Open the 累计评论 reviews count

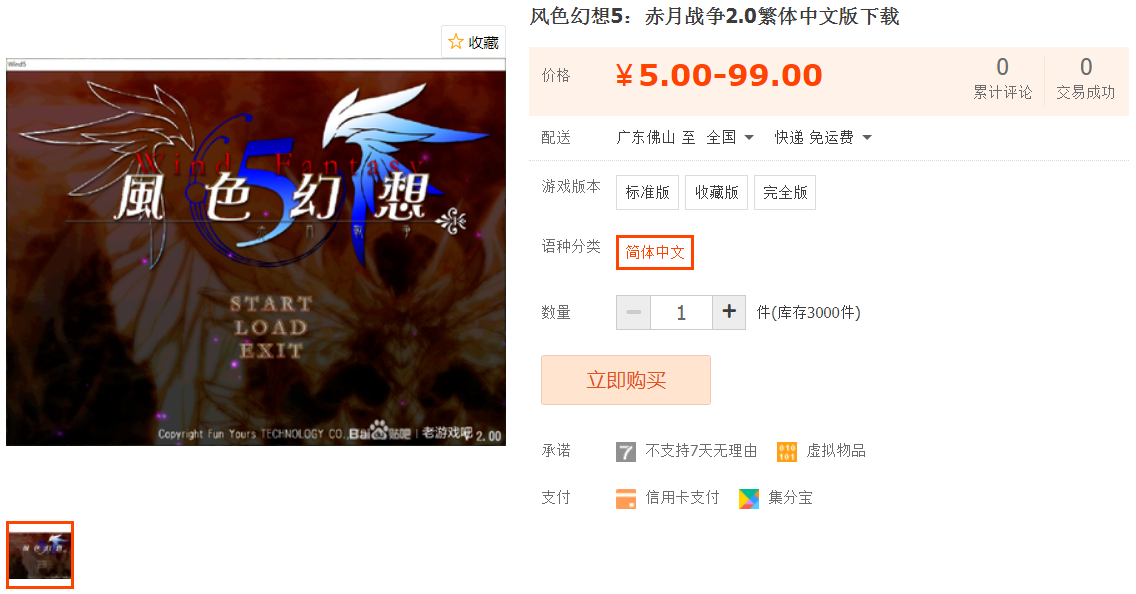coord(1003,78)
